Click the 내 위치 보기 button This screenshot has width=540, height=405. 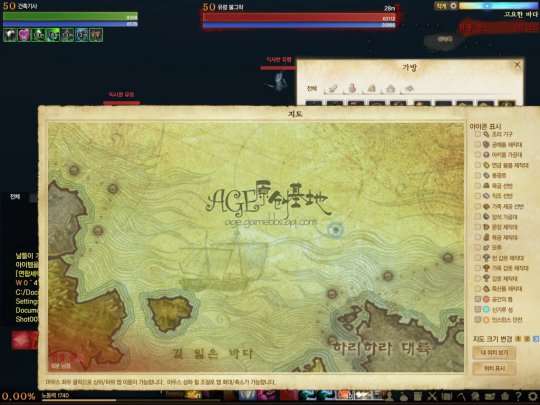click(x=495, y=353)
